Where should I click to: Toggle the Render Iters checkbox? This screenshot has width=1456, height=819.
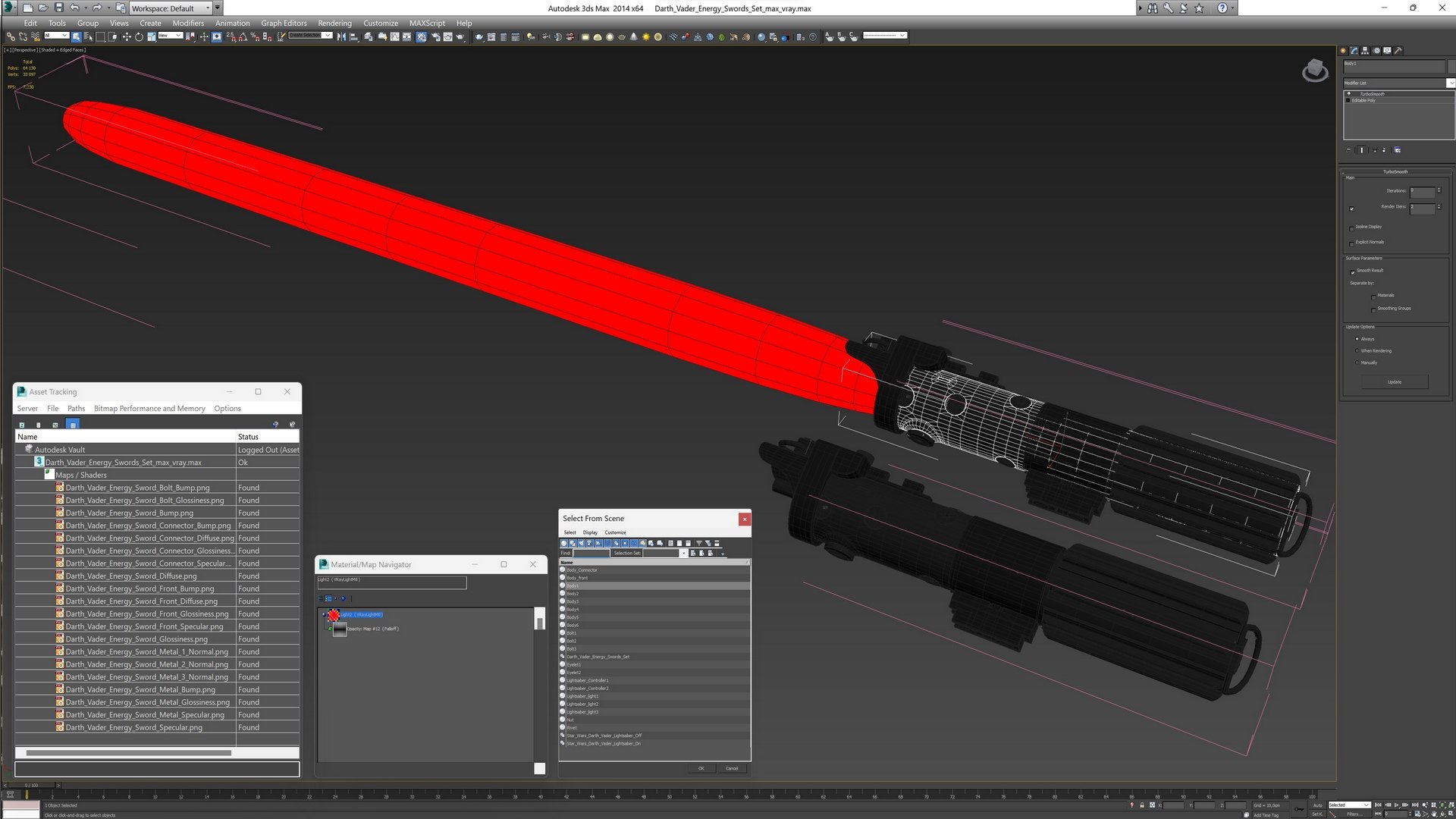point(1351,208)
